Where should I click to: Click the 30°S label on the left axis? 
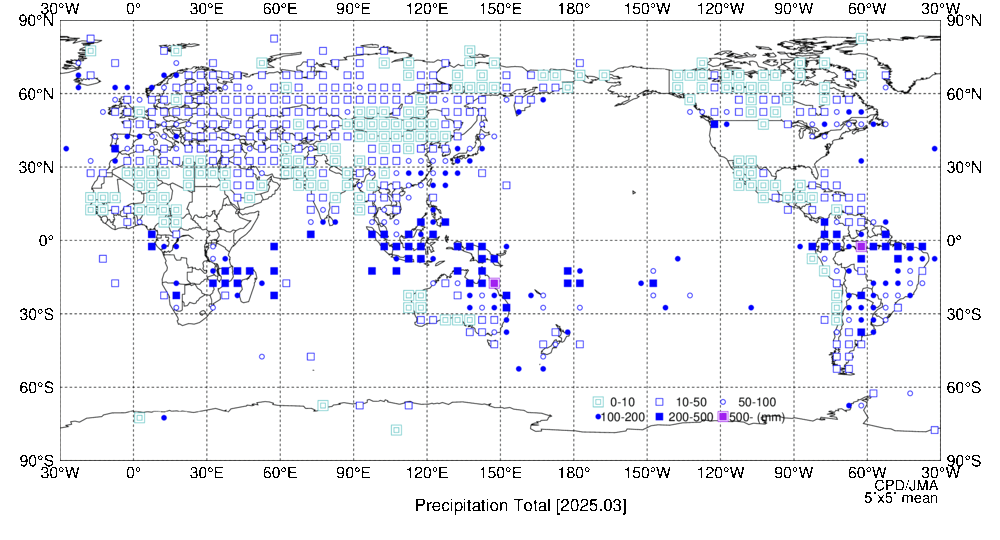(36, 314)
